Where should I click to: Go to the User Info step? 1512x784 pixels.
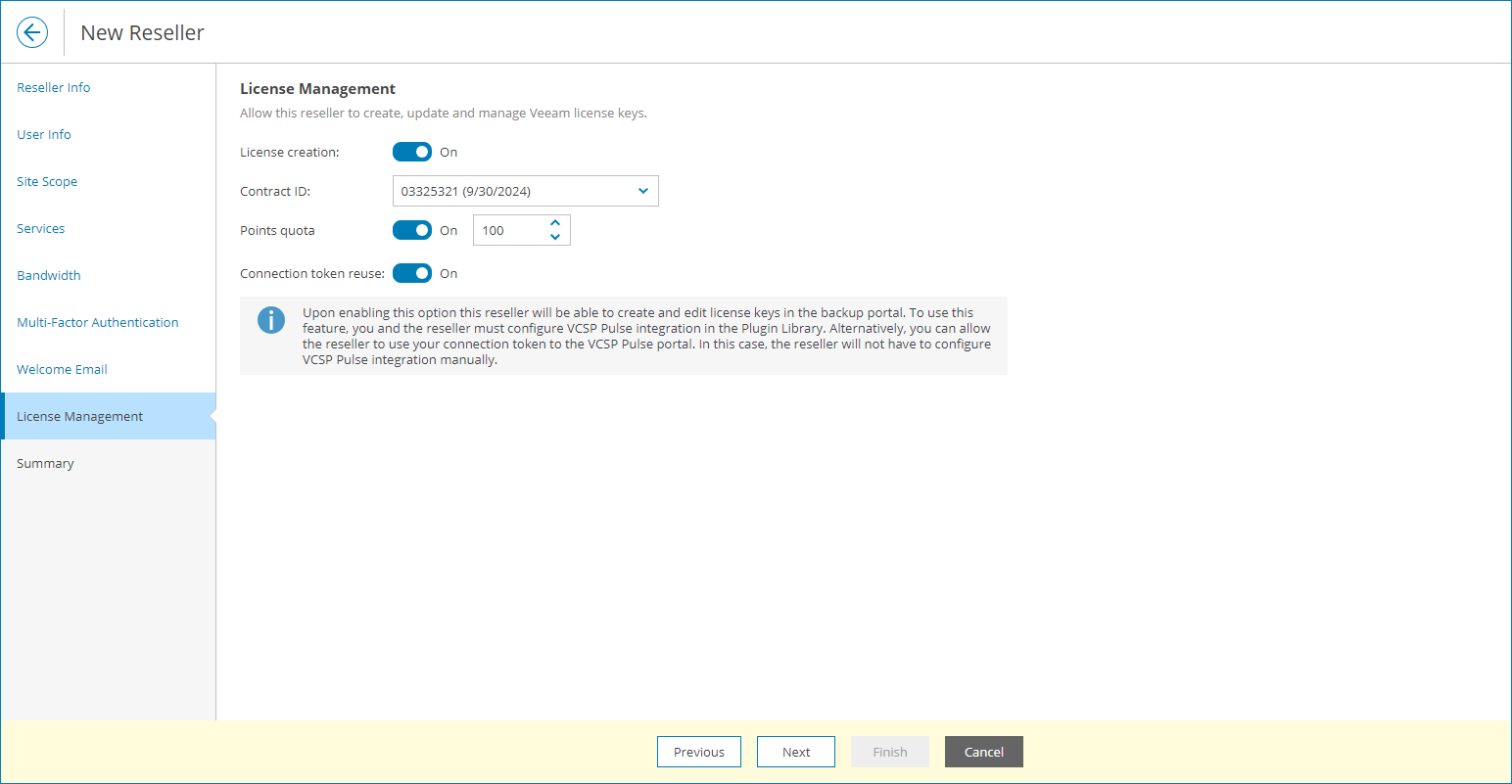tap(44, 134)
